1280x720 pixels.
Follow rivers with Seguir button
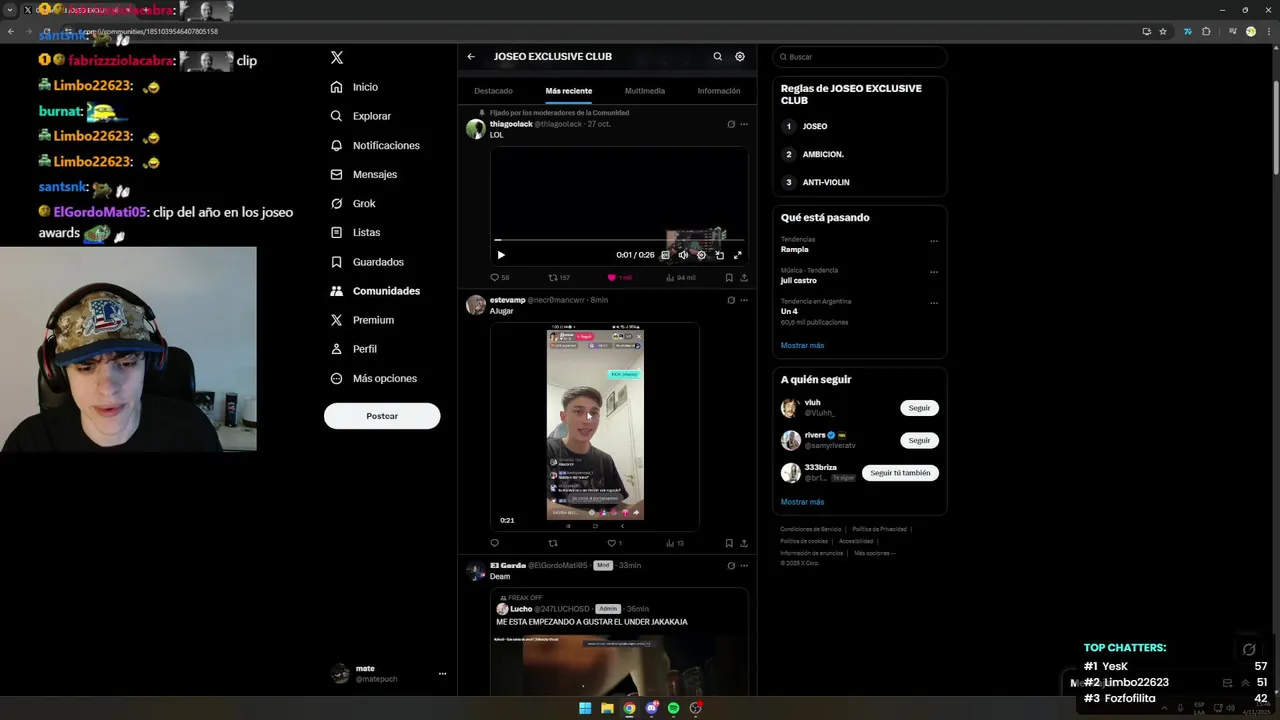(x=919, y=440)
